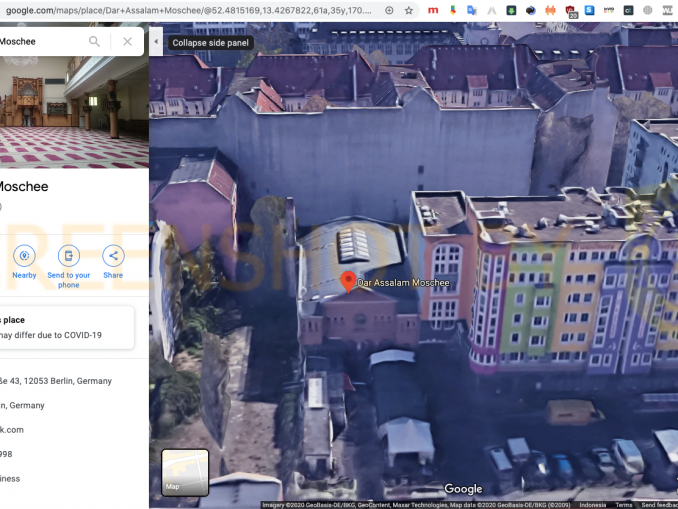The height and width of the screenshot is (509, 678).
Task: Click the address ending '43, 12053 Berlin, Germany'
Action: click(x=56, y=381)
